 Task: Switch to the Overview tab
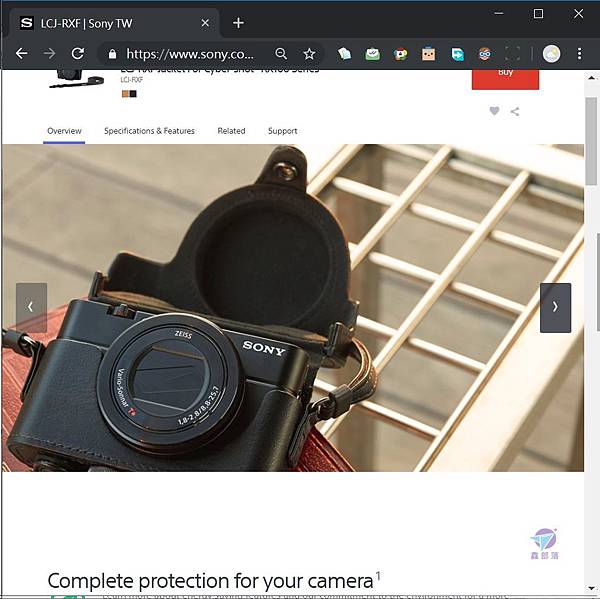(64, 131)
